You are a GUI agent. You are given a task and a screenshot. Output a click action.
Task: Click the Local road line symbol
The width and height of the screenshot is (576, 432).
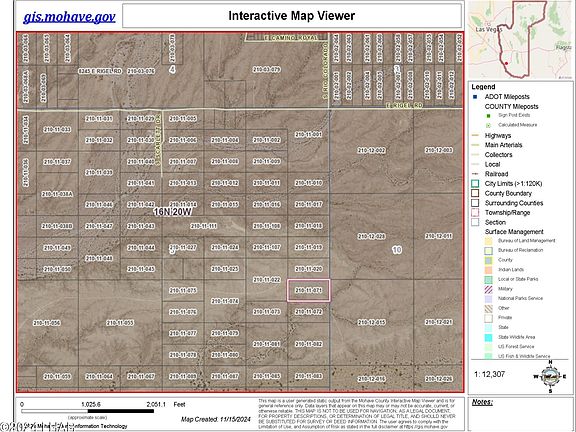click(475, 165)
